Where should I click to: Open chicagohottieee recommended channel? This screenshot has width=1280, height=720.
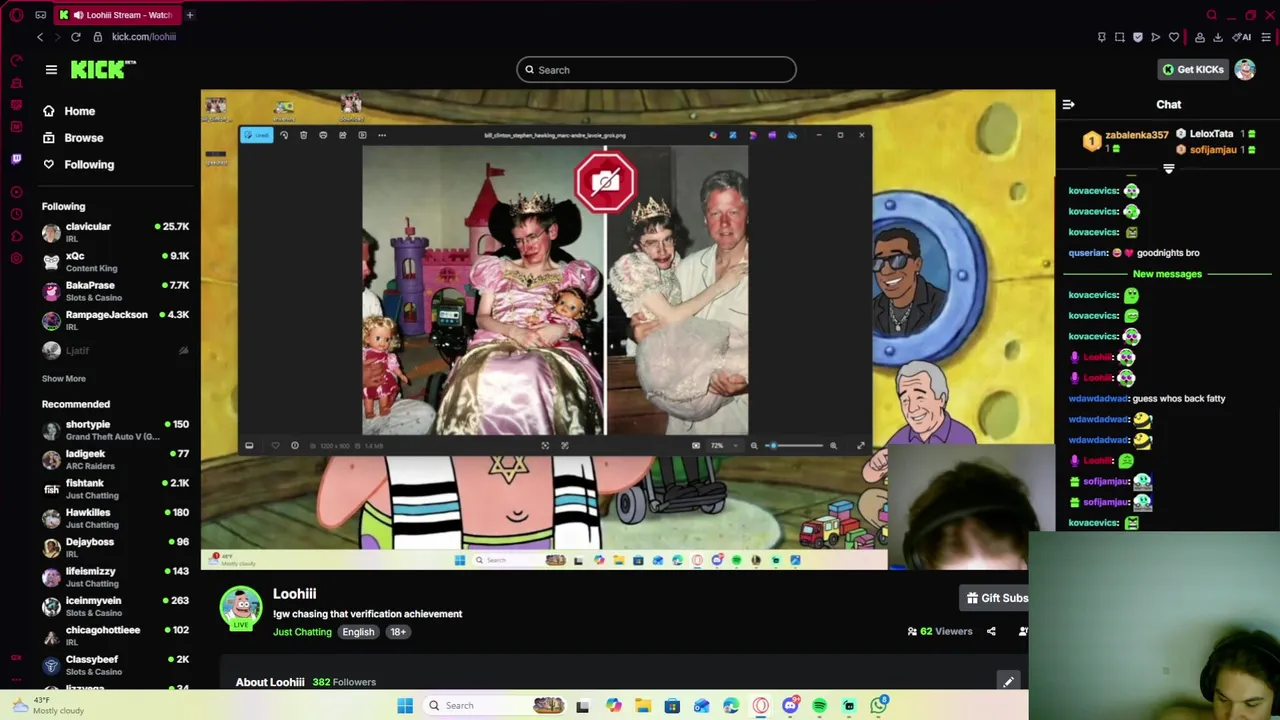pos(115,635)
